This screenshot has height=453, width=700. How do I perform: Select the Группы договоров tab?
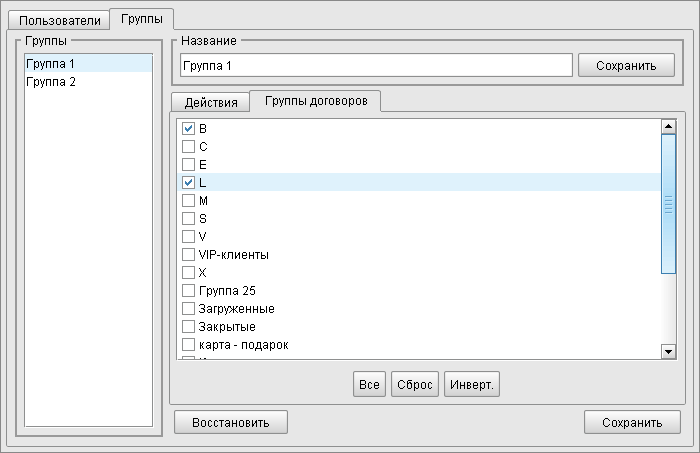tap(314, 101)
